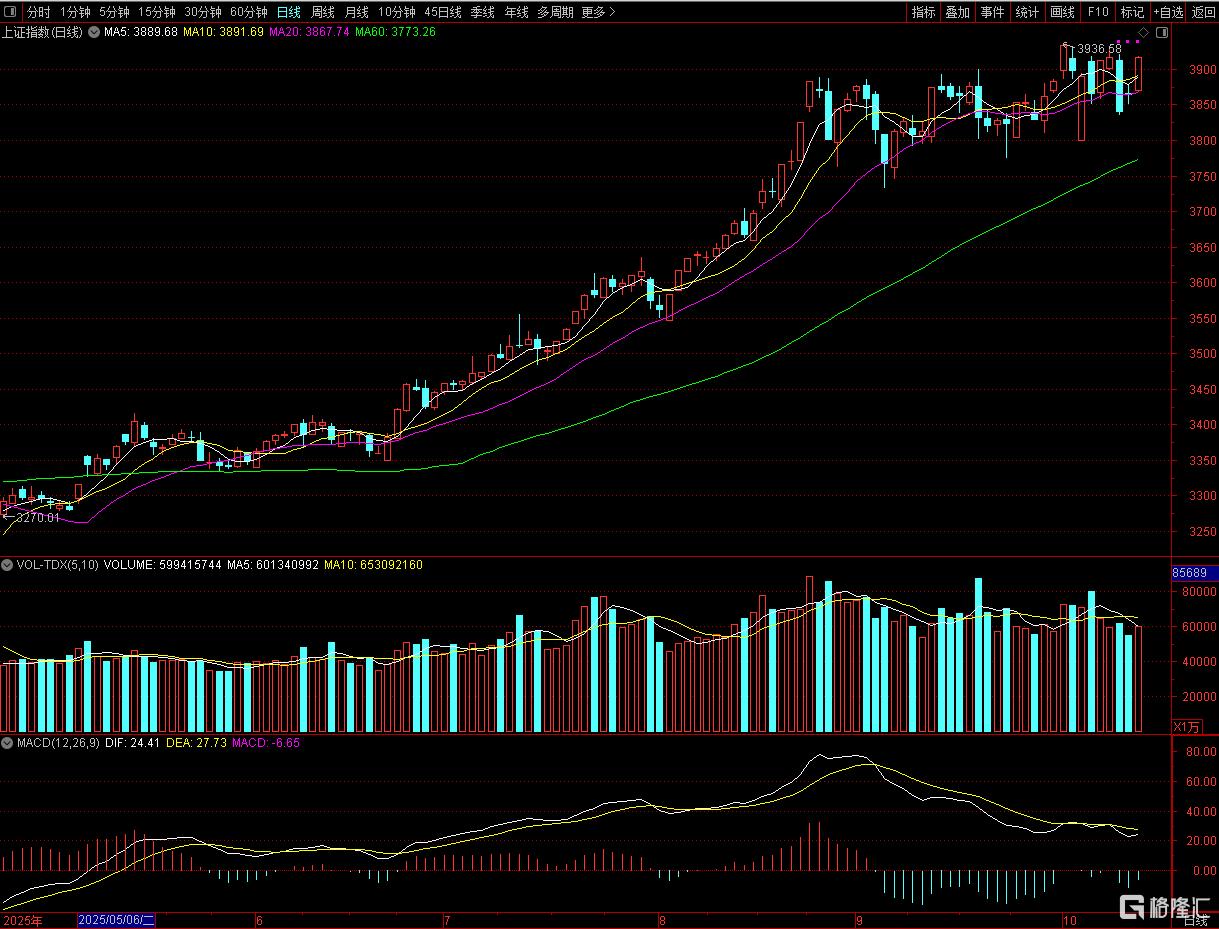The image size is (1219, 929).
Task: Select the 月线 monthly period tab
Action: [x=356, y=12]
